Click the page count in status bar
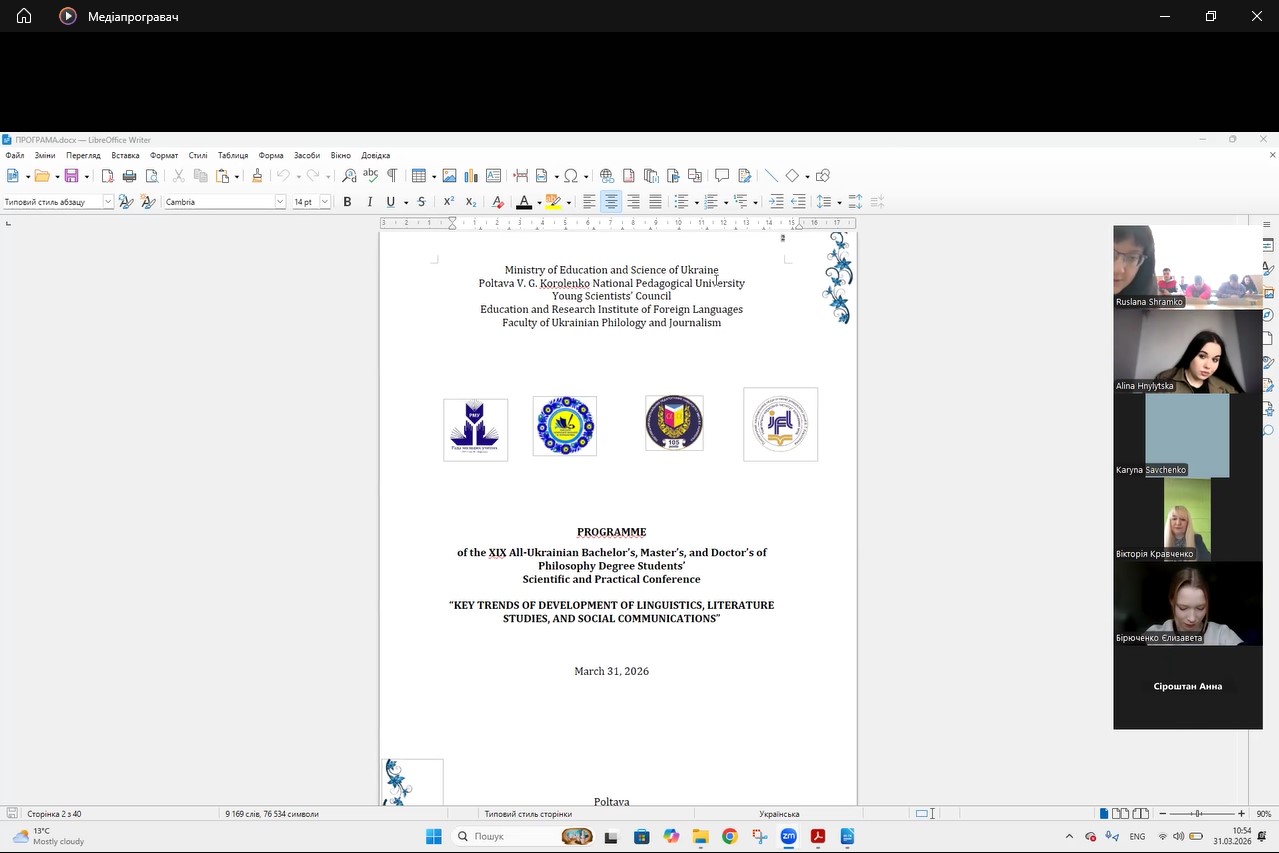 click(x=54, y=814)
